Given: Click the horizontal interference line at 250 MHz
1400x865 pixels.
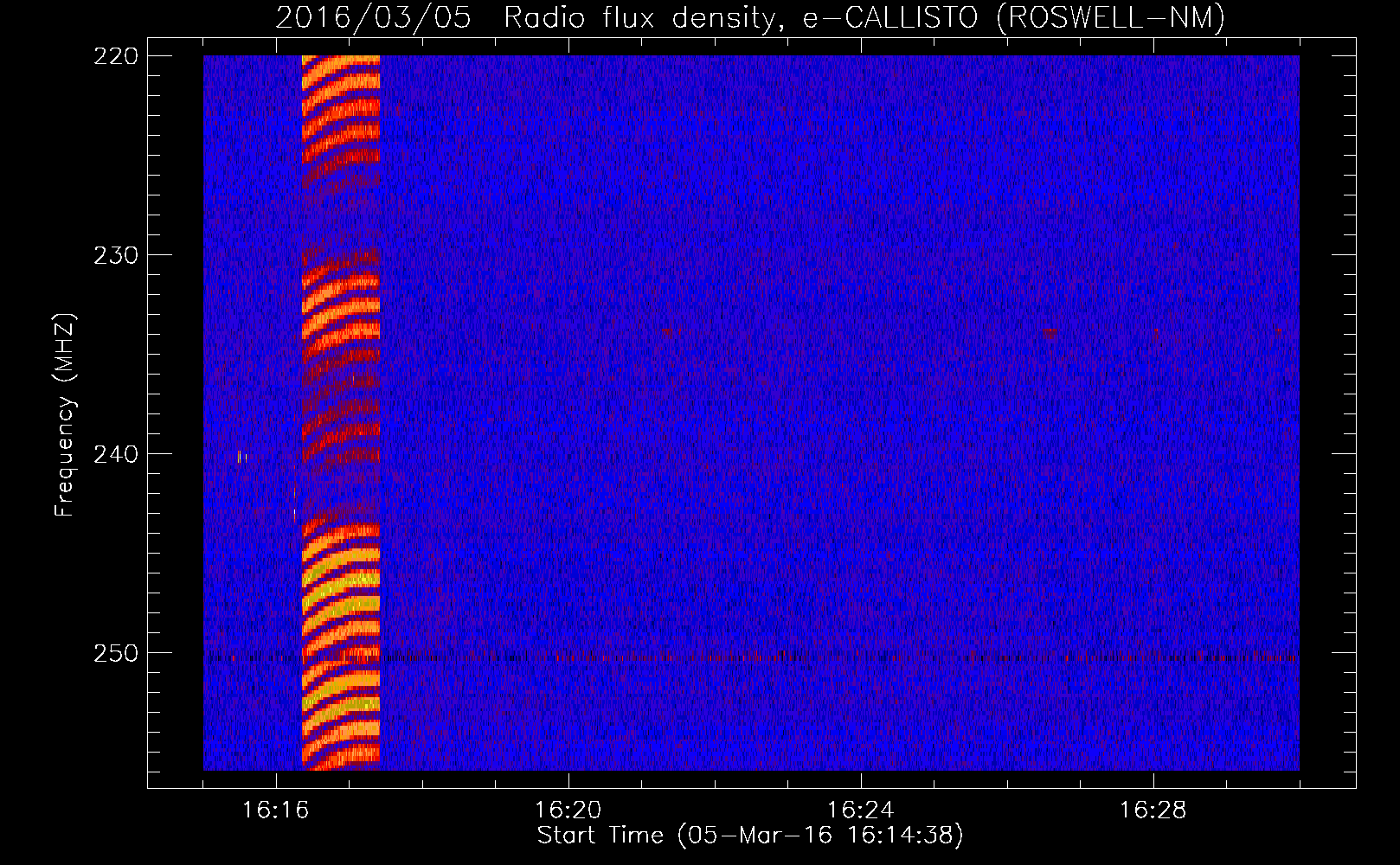Looking at the screenshot, I should click(751, 657).
